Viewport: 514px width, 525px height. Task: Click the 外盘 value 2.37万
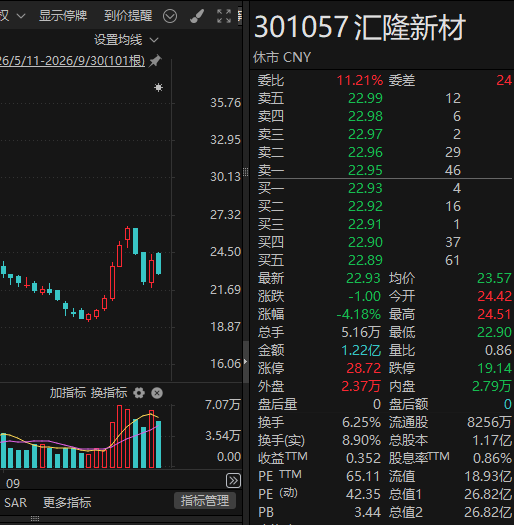coord(361,386)
